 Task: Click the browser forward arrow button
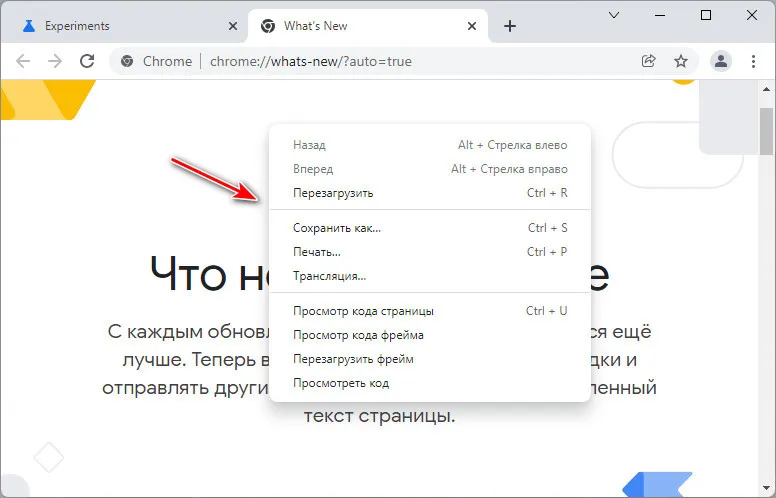pyautogui.click(x=55, y=61)
